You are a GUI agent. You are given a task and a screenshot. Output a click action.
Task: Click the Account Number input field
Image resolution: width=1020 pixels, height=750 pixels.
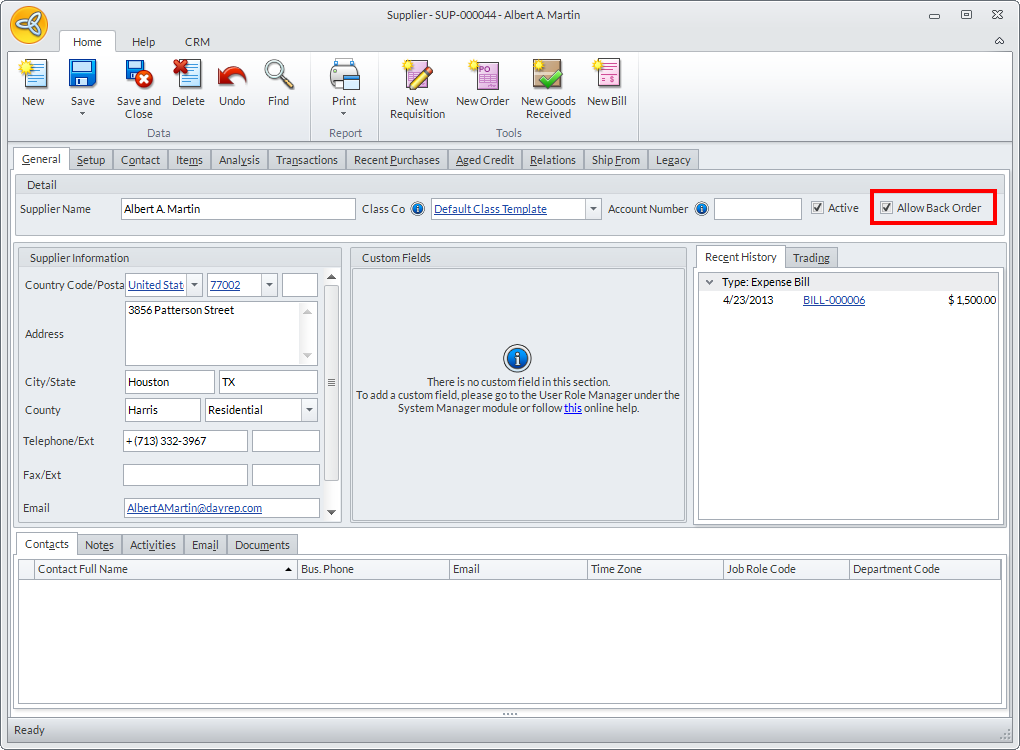pos(757,209)
